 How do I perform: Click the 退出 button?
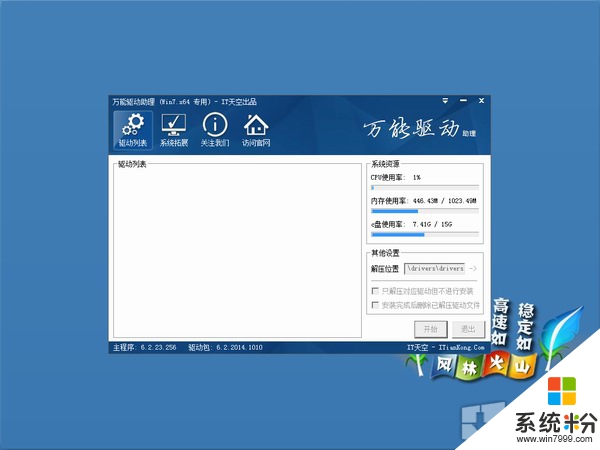click(468, 329)
